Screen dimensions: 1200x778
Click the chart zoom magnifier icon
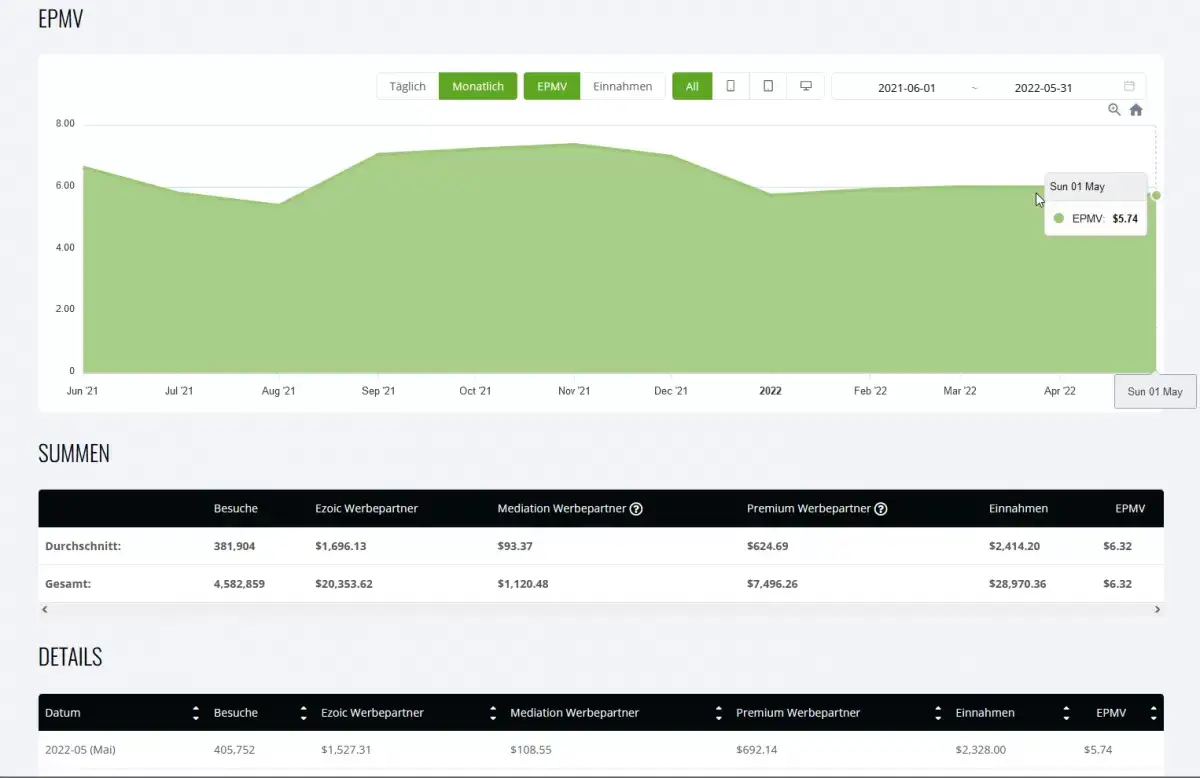click(x=1114, y=110)
